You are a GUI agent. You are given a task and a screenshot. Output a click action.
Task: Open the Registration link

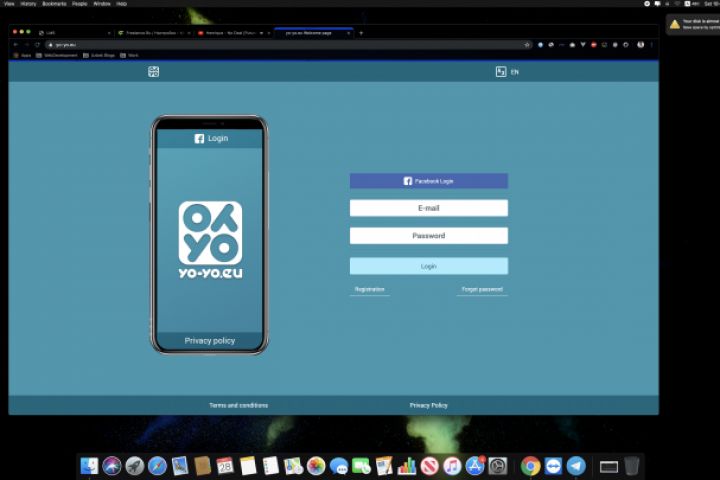click(x=370, y=289)
